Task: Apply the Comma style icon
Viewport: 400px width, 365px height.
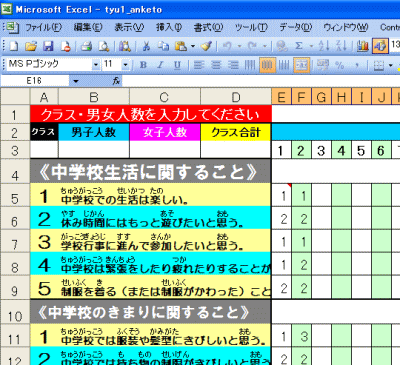Action: click(x=357, y=65)
